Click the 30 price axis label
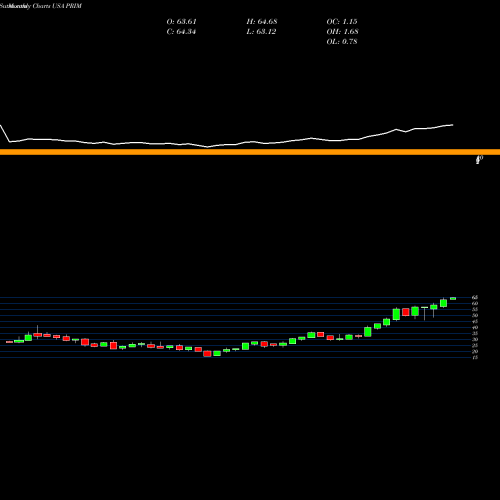This screenshot has height=500, width=500. (x=475, y=339)
